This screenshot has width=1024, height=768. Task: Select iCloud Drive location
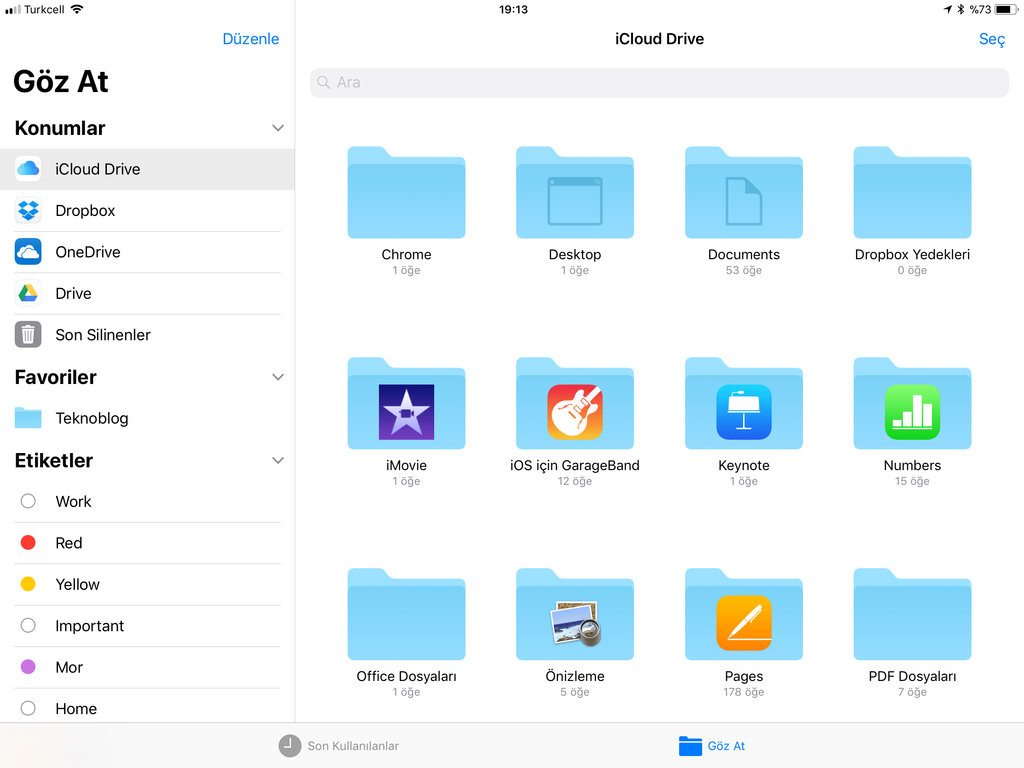(147, 169)
